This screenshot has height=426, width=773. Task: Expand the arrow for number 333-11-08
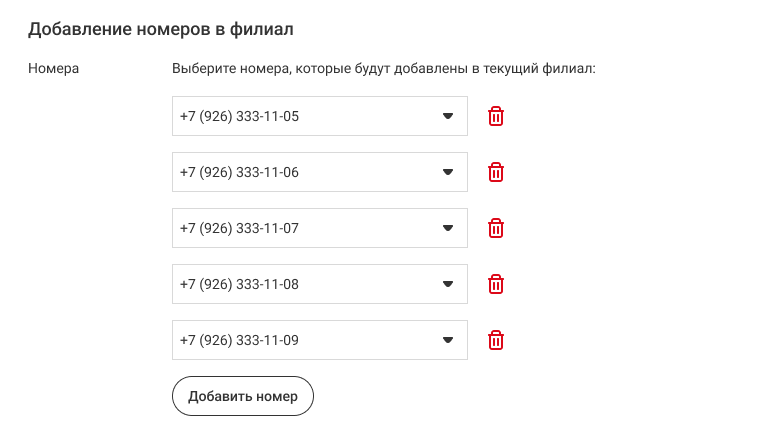point(448,284)
